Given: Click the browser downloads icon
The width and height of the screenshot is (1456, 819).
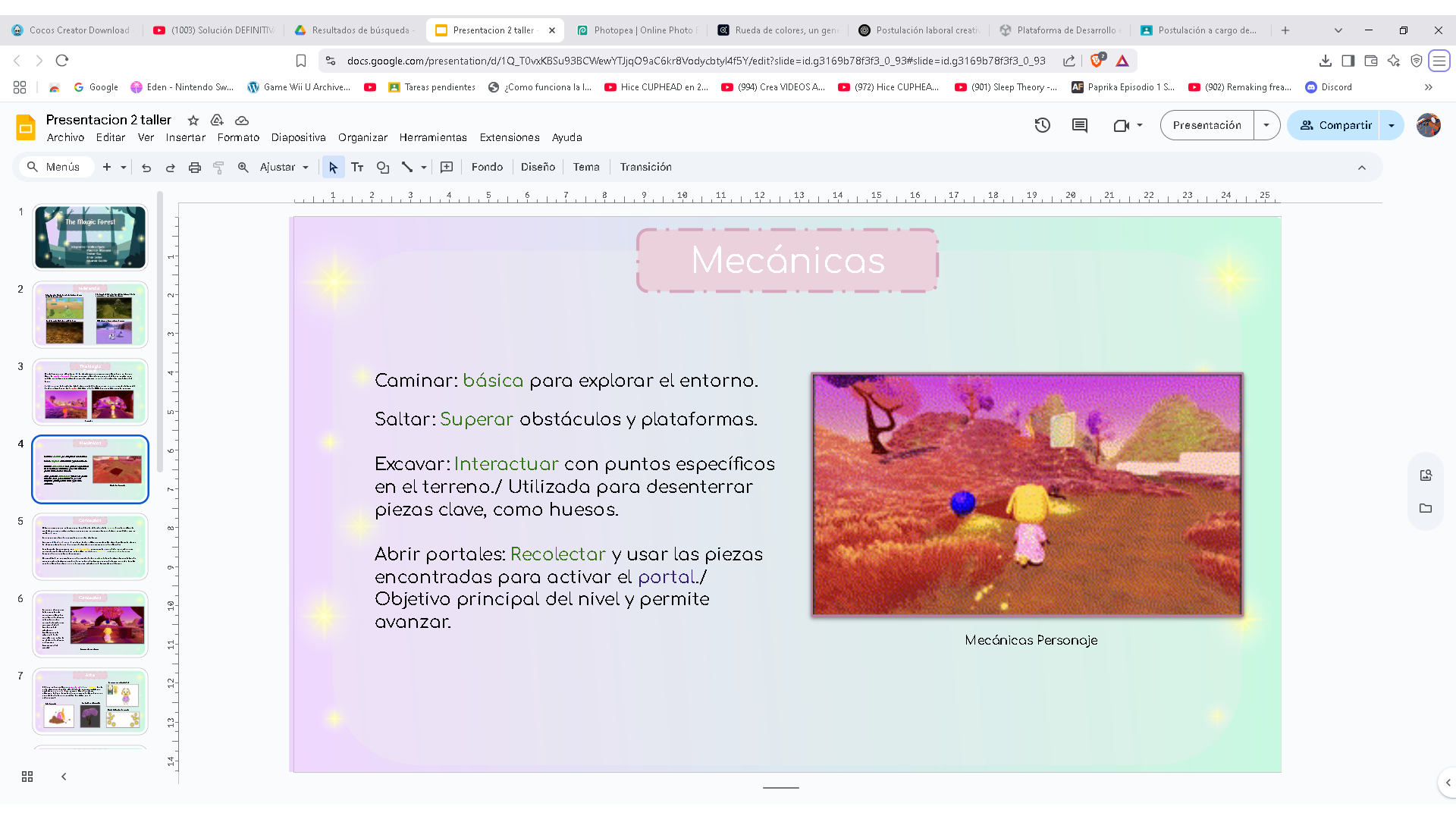Looking at the screenshot, I should coord(1326,61).
